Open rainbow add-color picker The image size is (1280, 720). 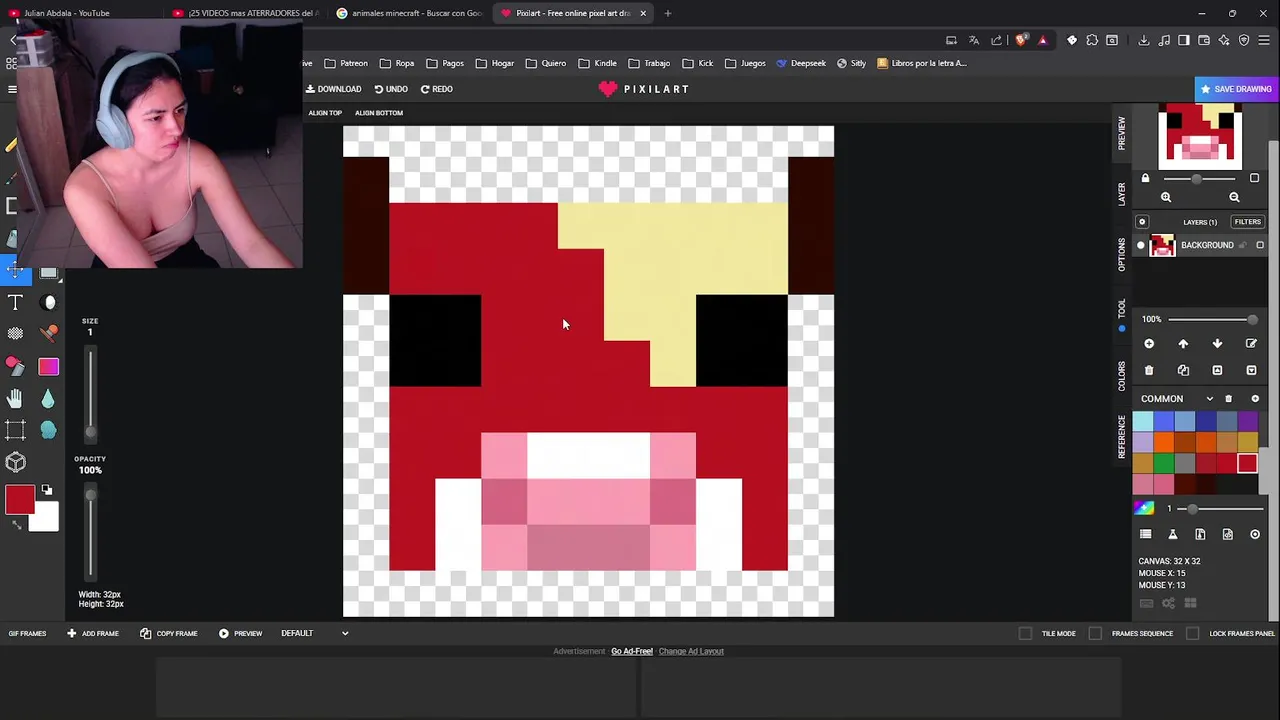click(x=1144, y=508)
